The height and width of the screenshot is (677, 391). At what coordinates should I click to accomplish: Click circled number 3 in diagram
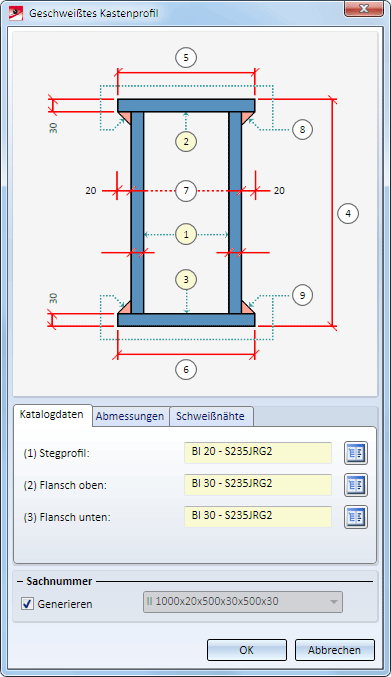click(186, 280)
